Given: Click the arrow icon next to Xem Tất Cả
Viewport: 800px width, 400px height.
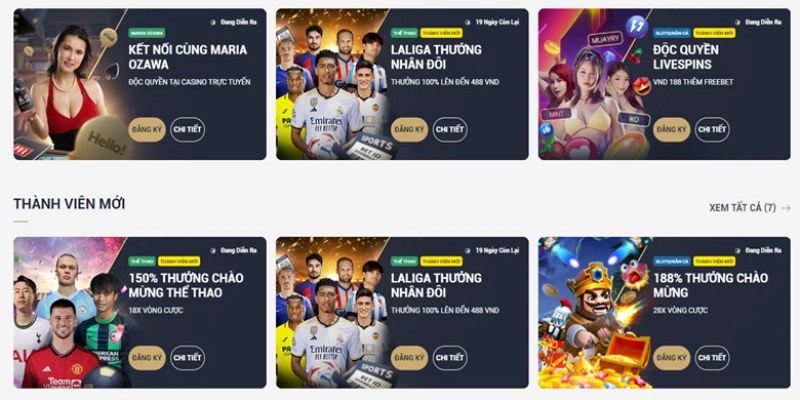Looking at the screenshot, I should pos(786,208).
